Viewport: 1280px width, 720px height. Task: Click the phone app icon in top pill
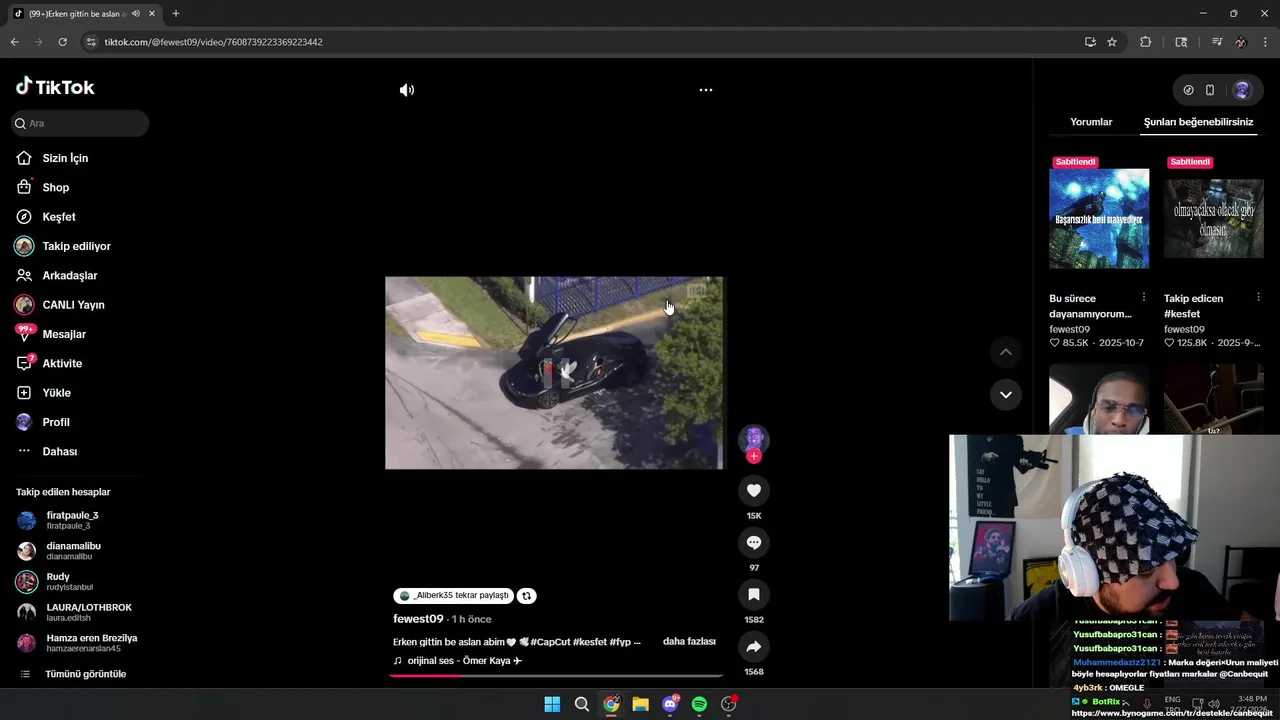(1210, 90)
